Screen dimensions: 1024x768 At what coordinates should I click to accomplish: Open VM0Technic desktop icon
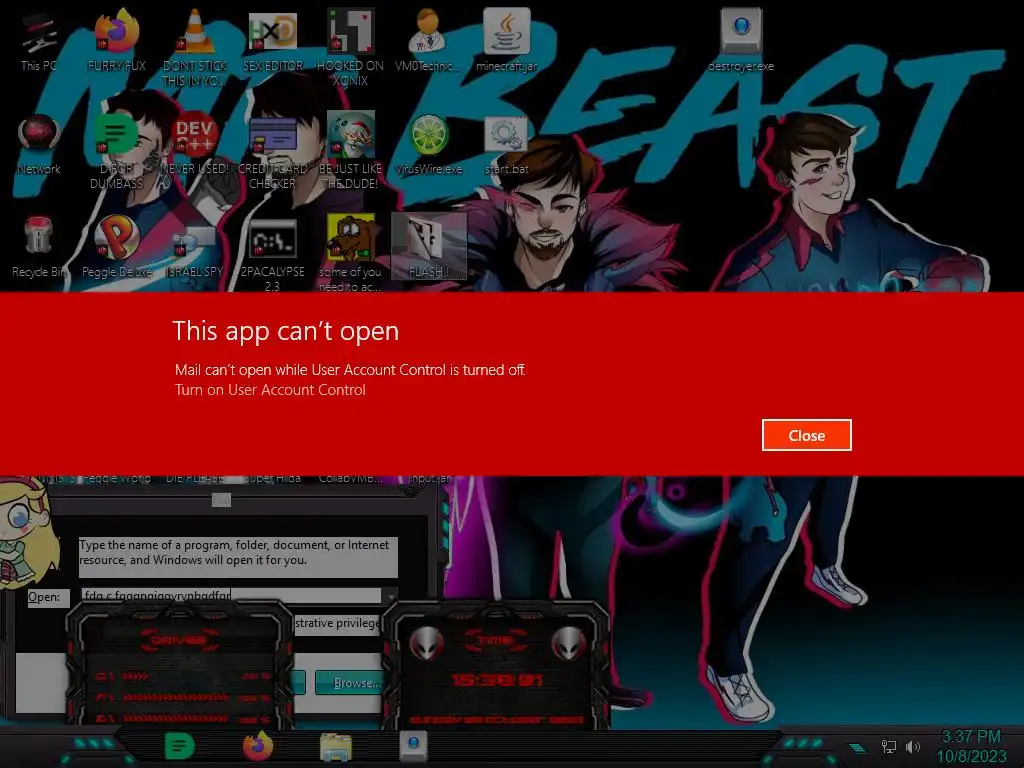(428, 40)
